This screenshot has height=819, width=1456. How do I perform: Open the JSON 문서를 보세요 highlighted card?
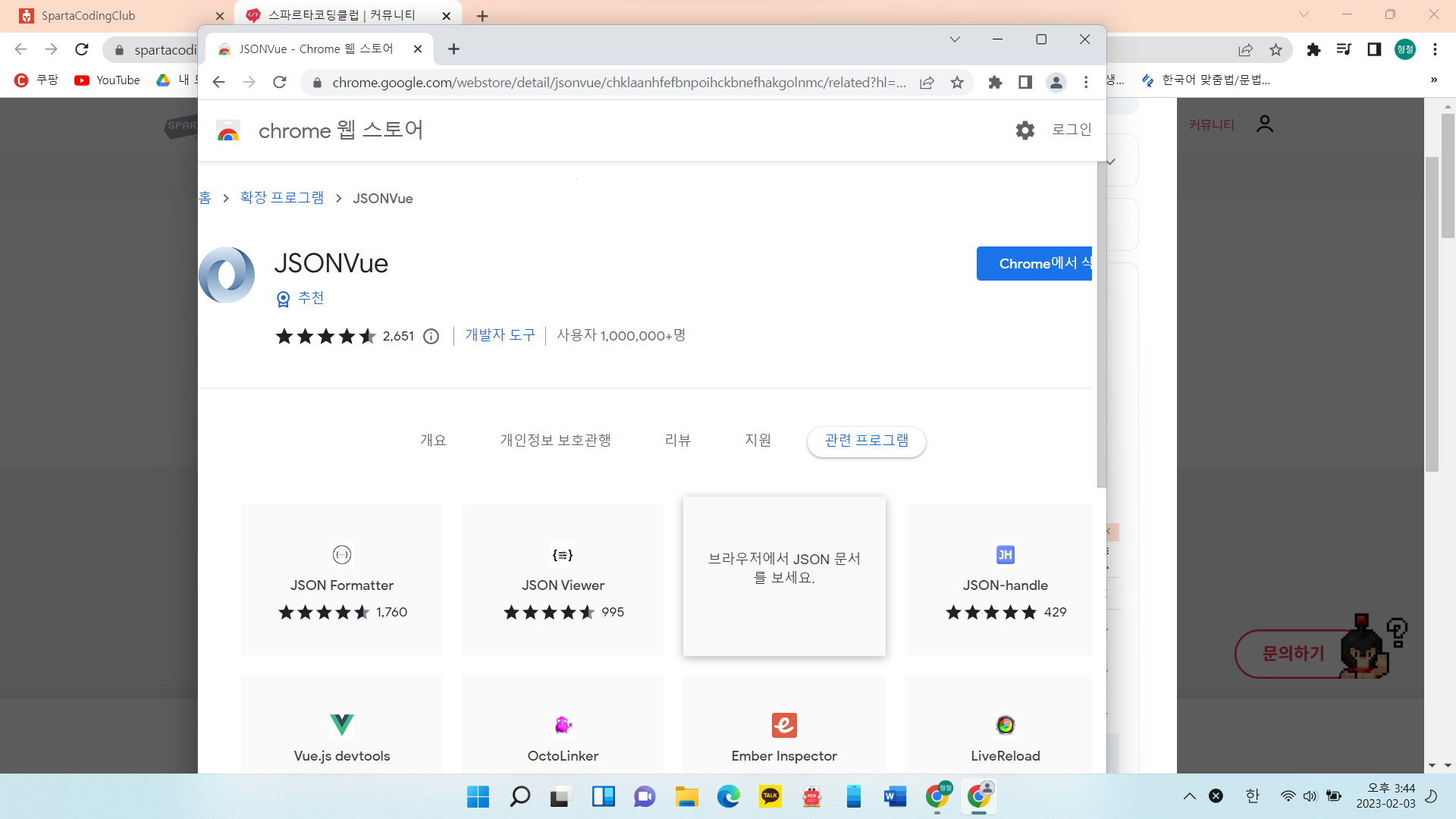(784, 576)
